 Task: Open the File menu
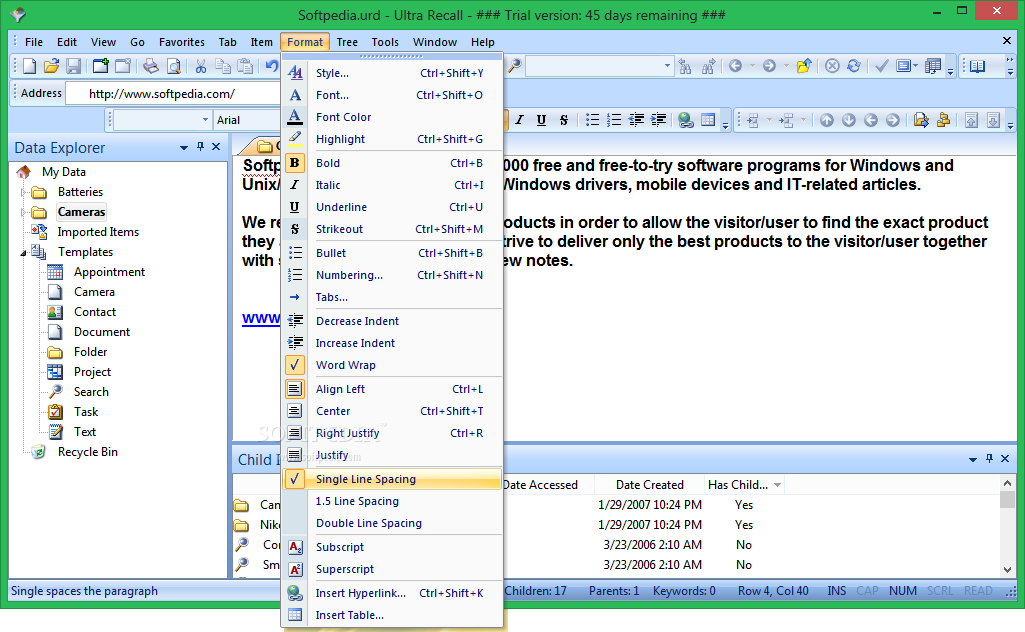point(33,42)
